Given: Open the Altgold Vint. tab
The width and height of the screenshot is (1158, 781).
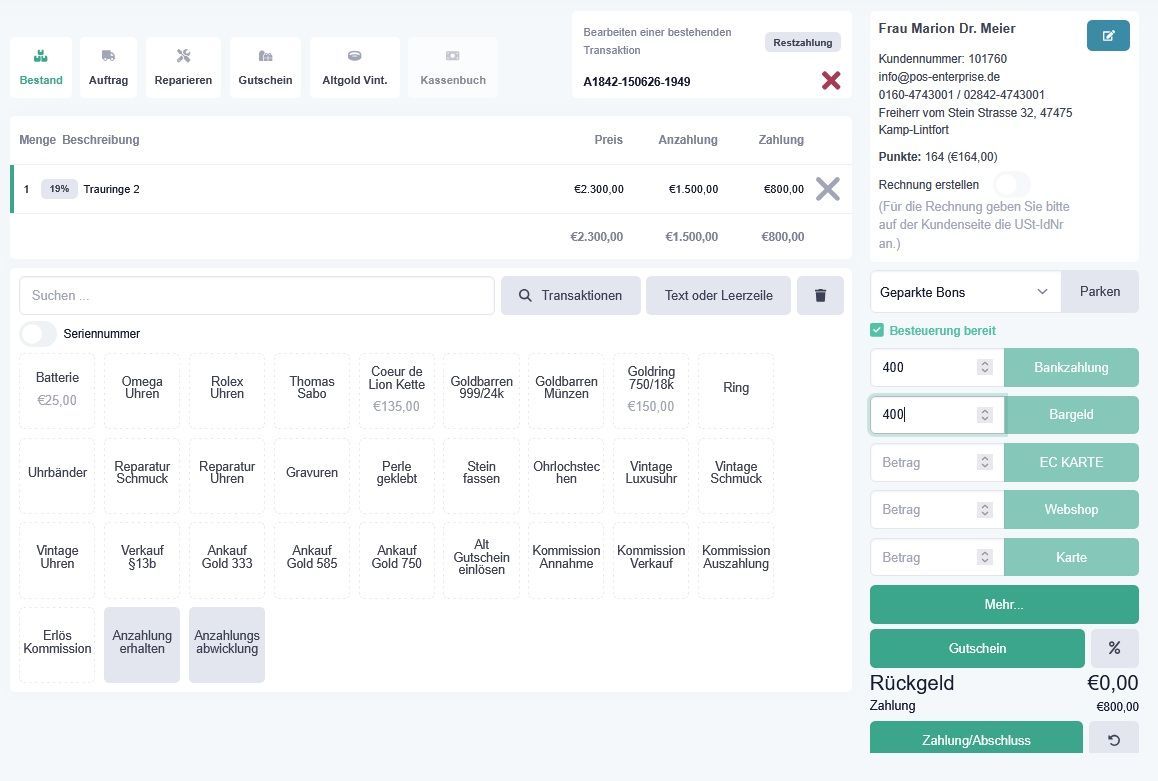Looking at the screenshot, I should (354, 67).
